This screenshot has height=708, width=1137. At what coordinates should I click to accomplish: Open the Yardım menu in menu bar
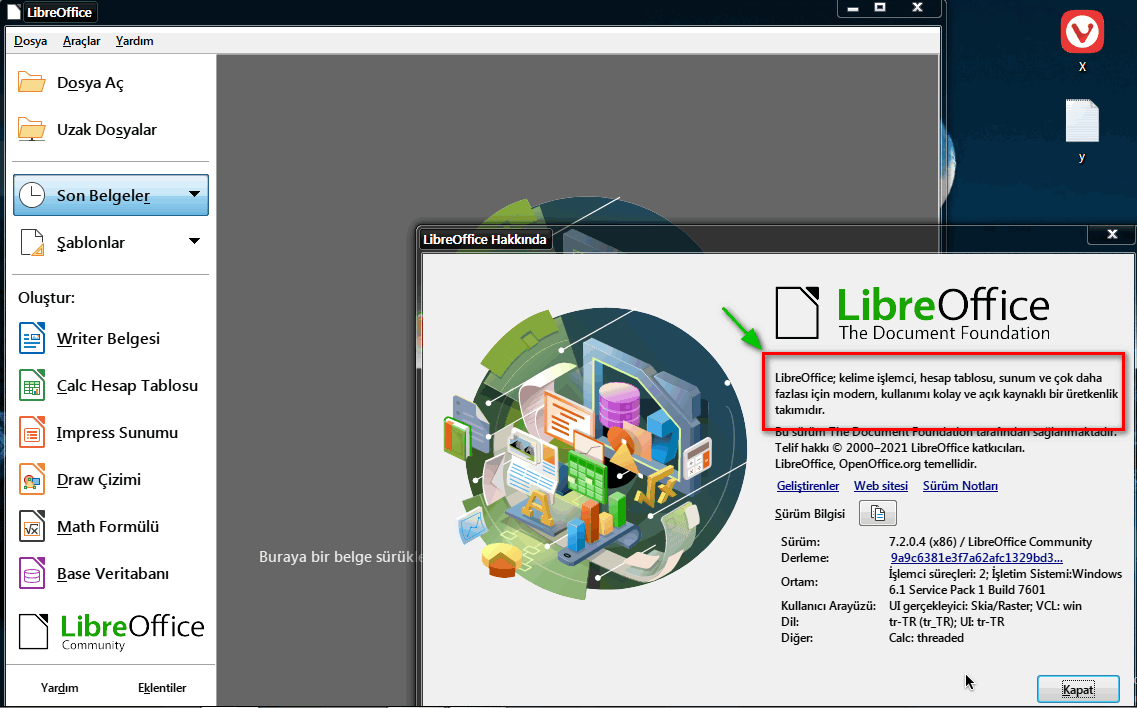point(135,41)
